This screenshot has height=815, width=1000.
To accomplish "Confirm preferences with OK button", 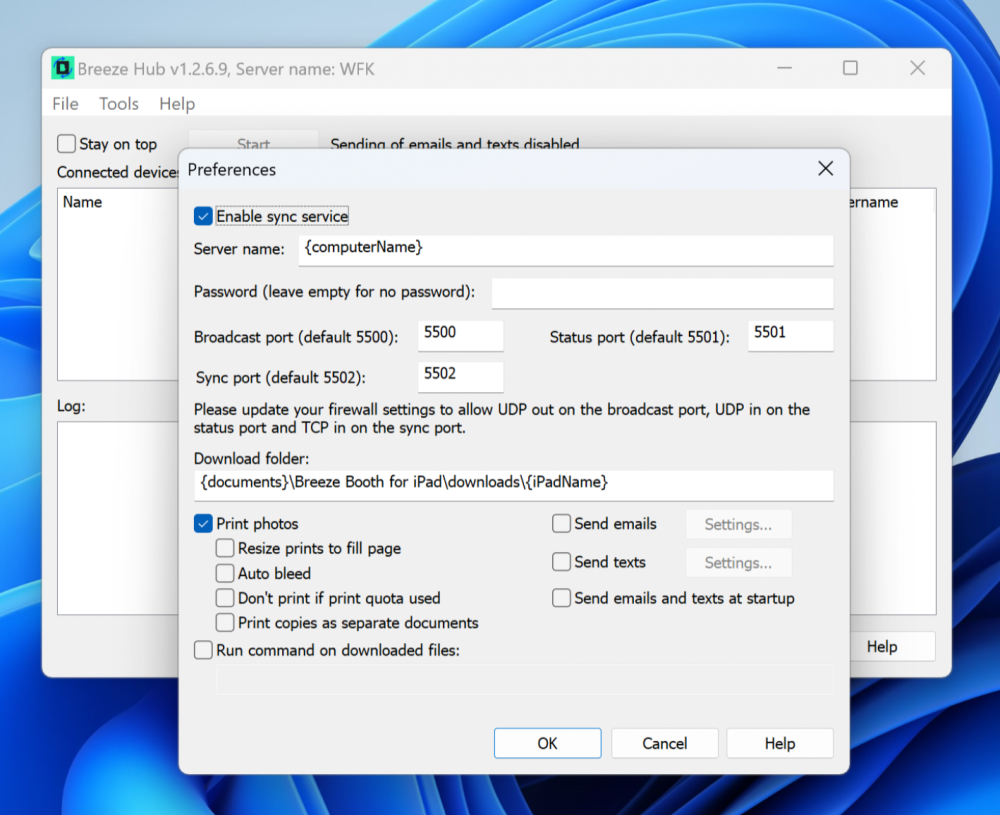I will (547, 744).
